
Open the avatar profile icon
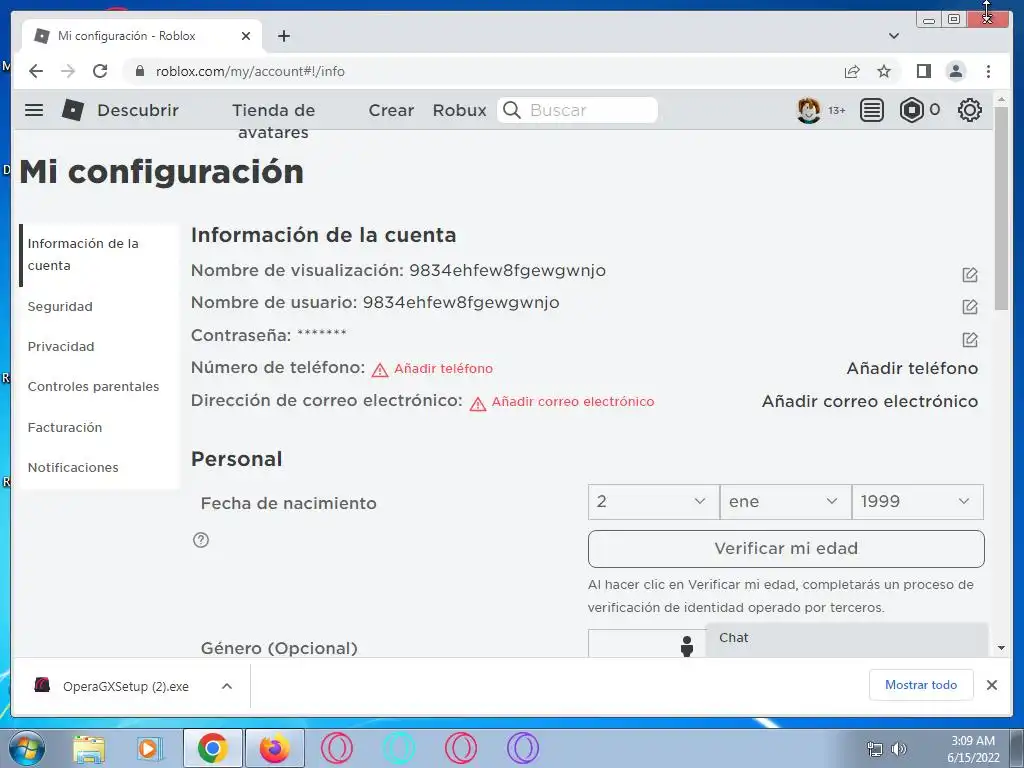pos(808,110)
